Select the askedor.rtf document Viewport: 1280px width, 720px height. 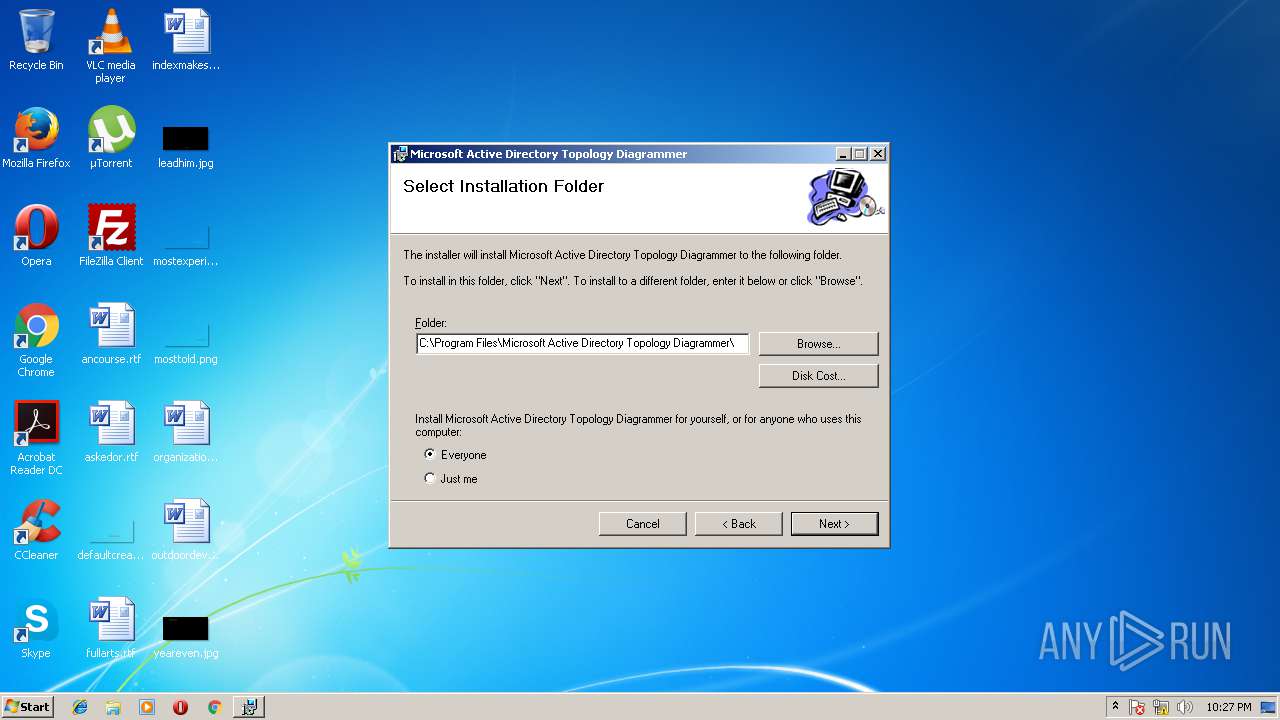[110, 432]
